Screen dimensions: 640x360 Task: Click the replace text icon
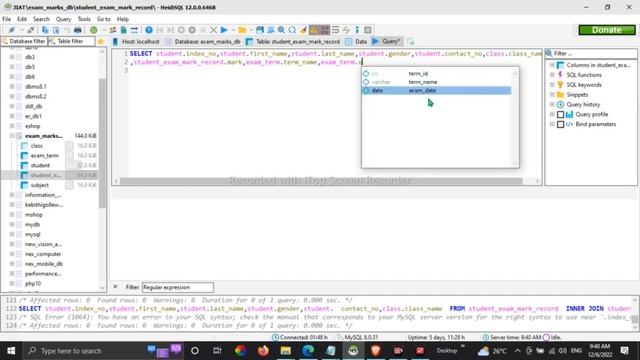click(x=292, y=30)
